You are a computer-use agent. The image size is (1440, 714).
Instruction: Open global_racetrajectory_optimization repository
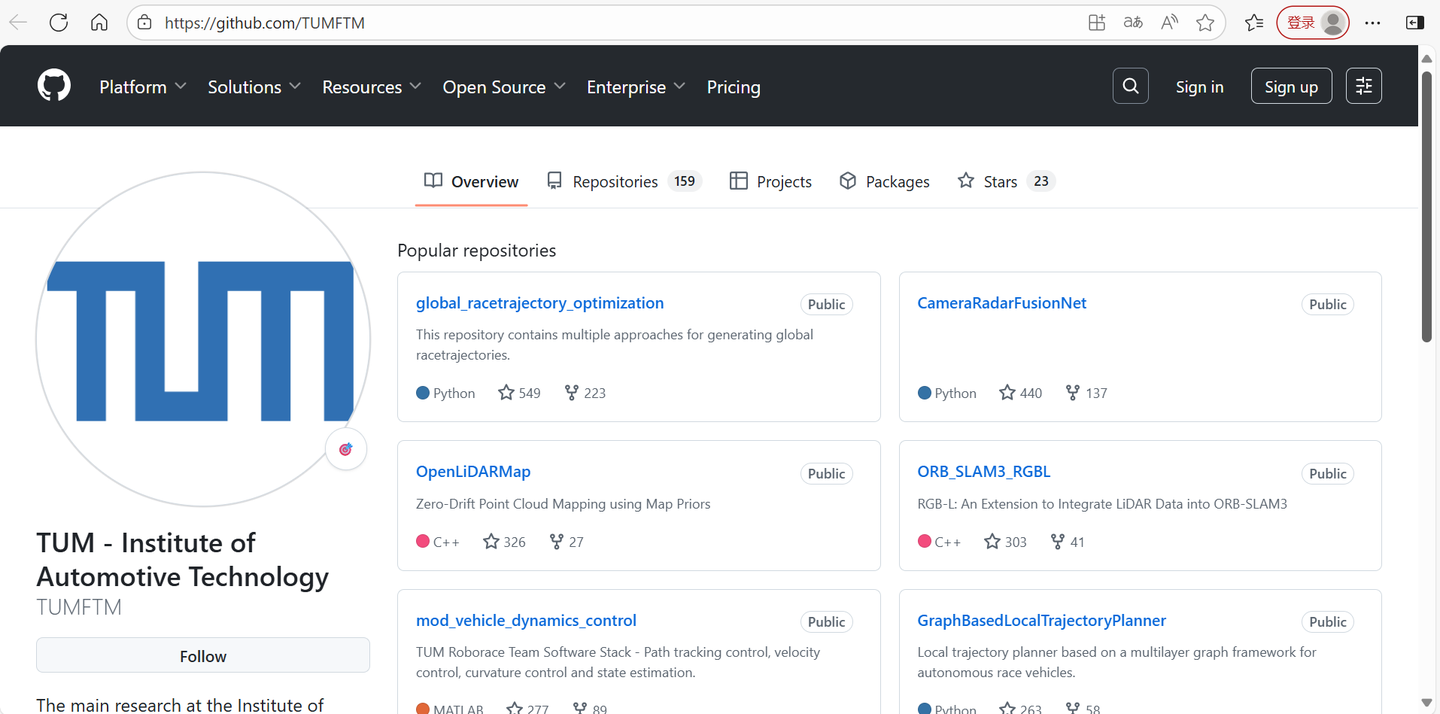540,303
